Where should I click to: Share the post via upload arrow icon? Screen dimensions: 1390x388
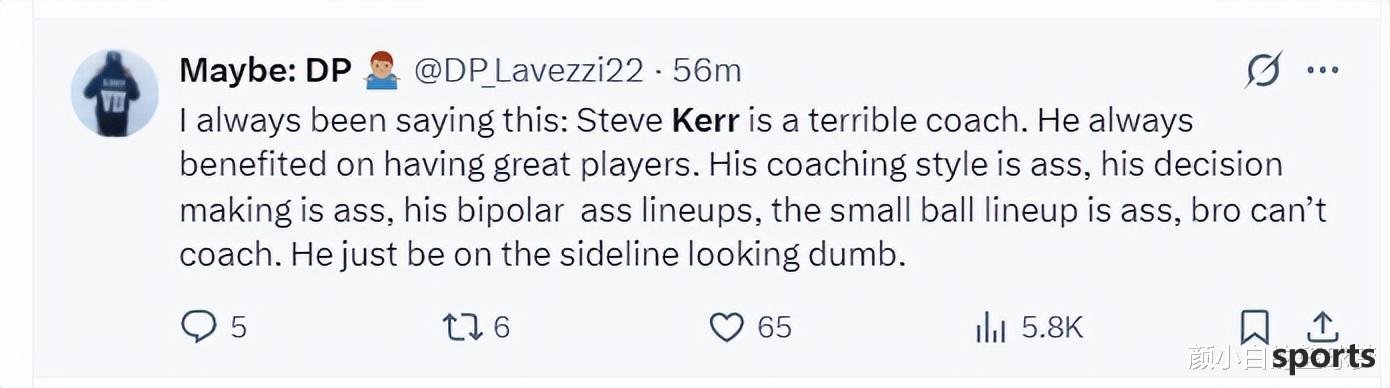point(1323,326)
